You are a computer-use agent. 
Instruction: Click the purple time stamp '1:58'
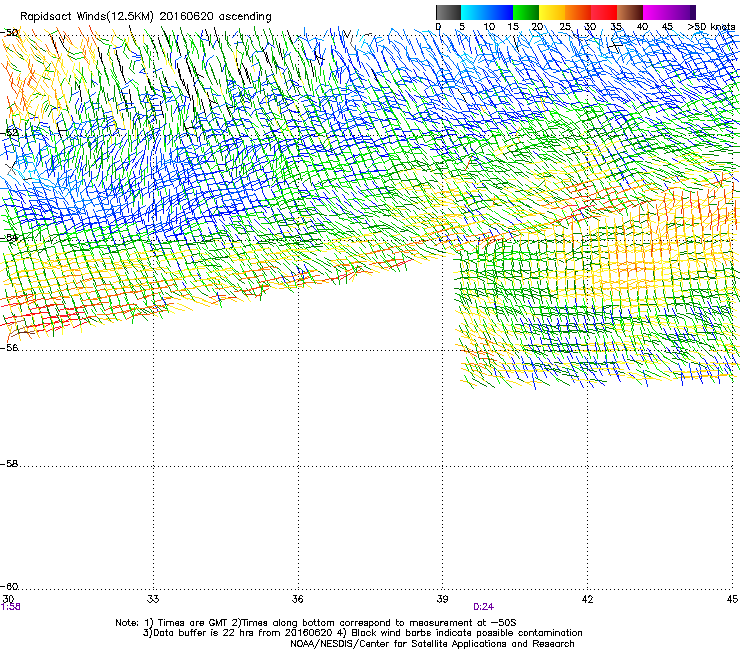11,607
